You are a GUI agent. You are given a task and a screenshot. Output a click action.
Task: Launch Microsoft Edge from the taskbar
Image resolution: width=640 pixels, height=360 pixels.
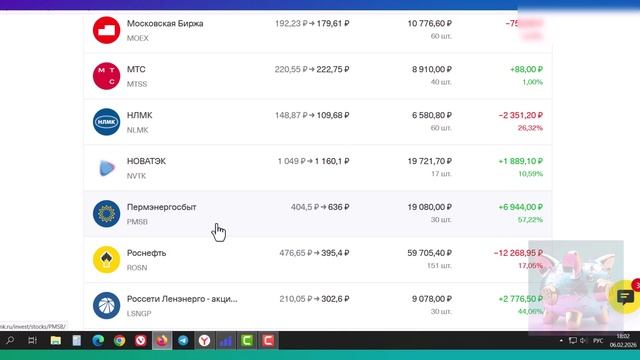tap(98, 340)
